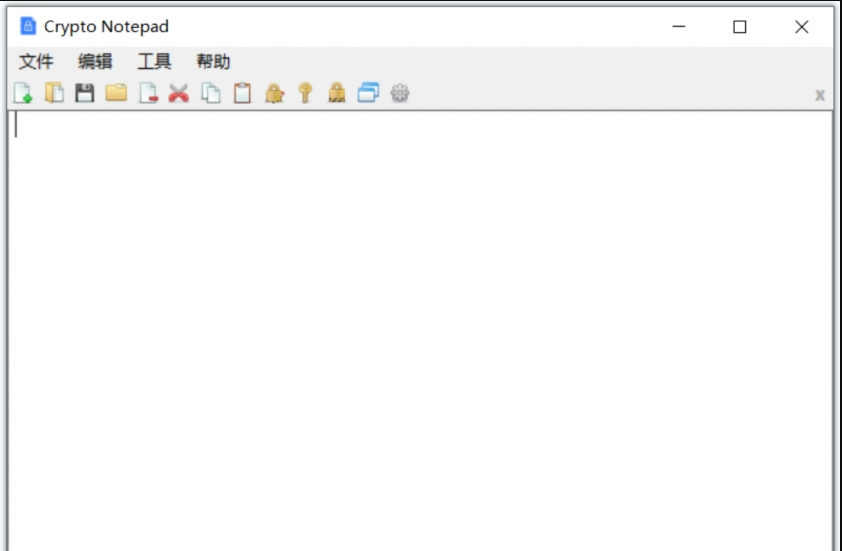
Task: Create a new file with the toolbar icon
Action: (x=23, y=93)
